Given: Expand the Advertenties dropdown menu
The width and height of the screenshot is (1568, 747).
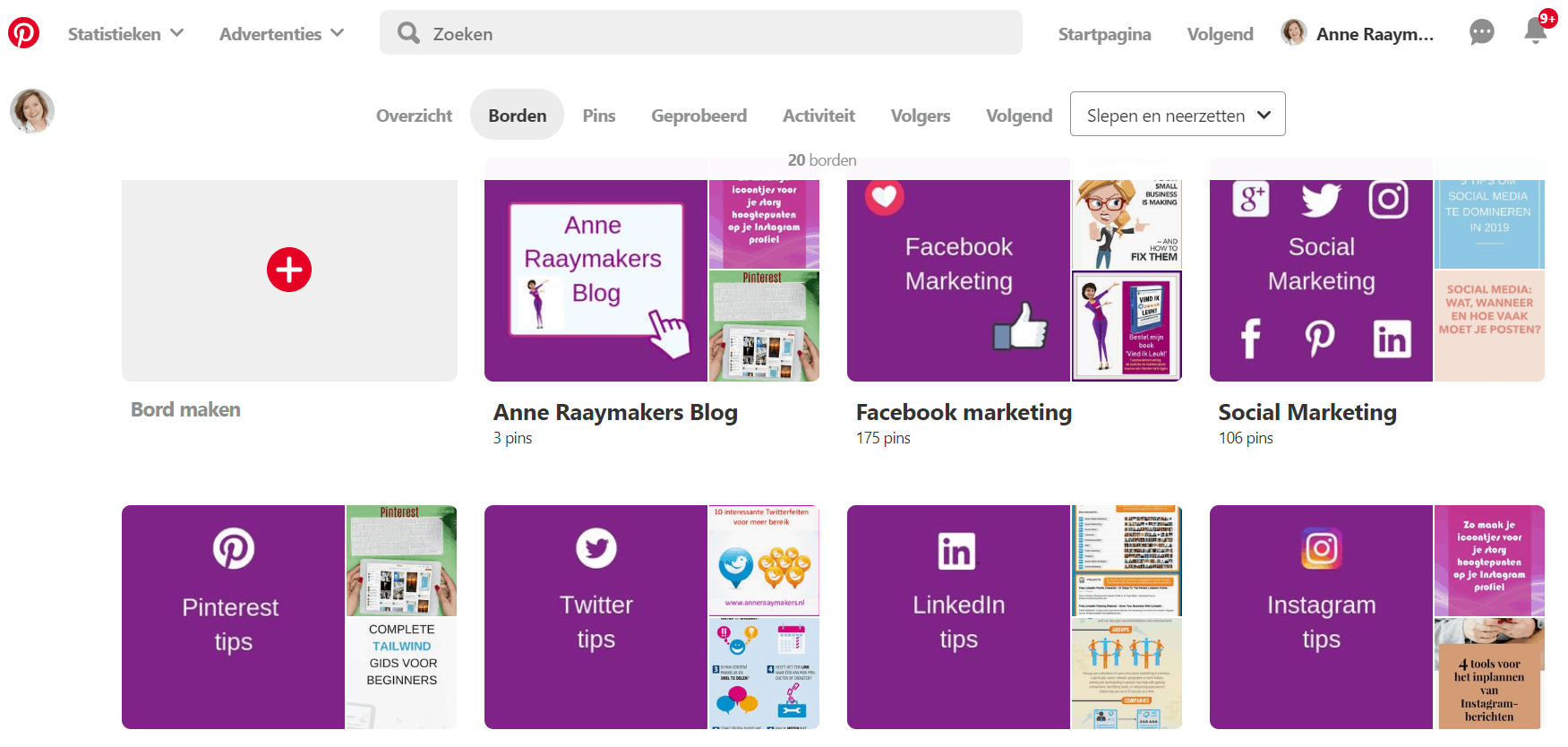Looking at the screenshot, I should (282, 34).
